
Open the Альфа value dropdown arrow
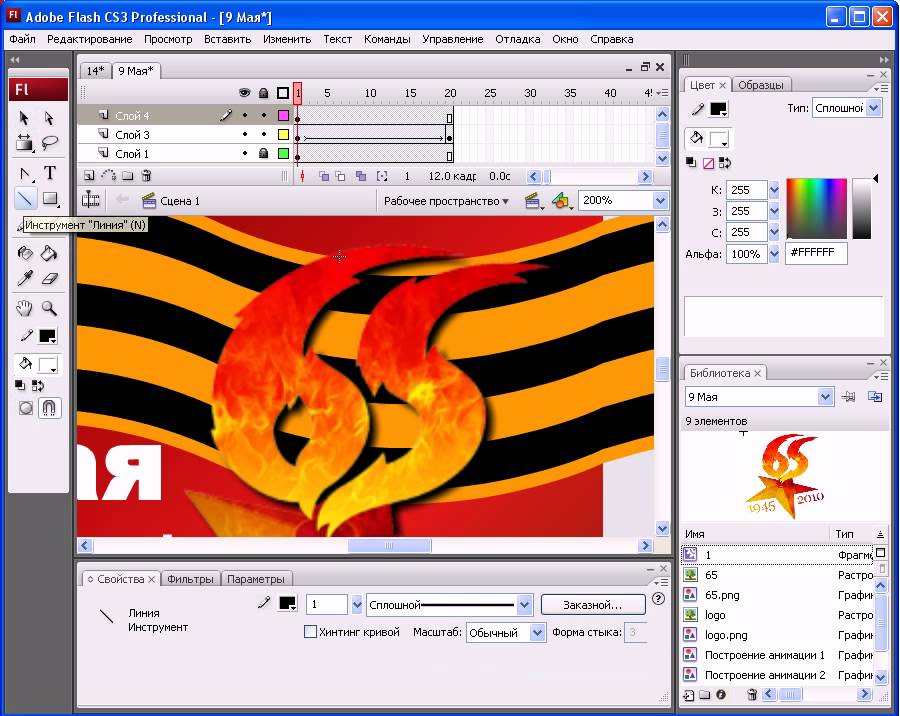(x=774, y=253)
